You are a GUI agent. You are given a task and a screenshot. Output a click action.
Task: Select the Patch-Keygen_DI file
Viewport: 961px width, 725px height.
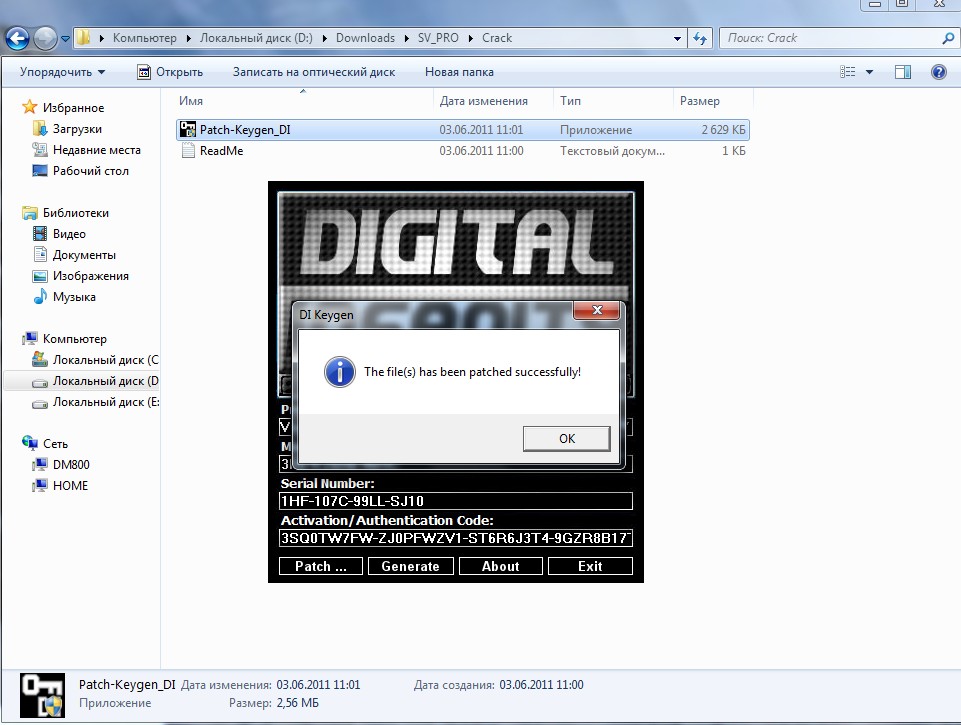pyautogui.click(x=463, y=130)
